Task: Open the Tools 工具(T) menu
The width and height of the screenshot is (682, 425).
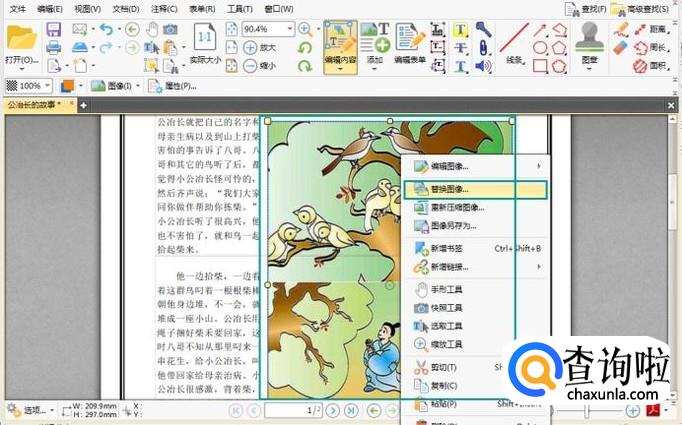Action: click(240, 9)
